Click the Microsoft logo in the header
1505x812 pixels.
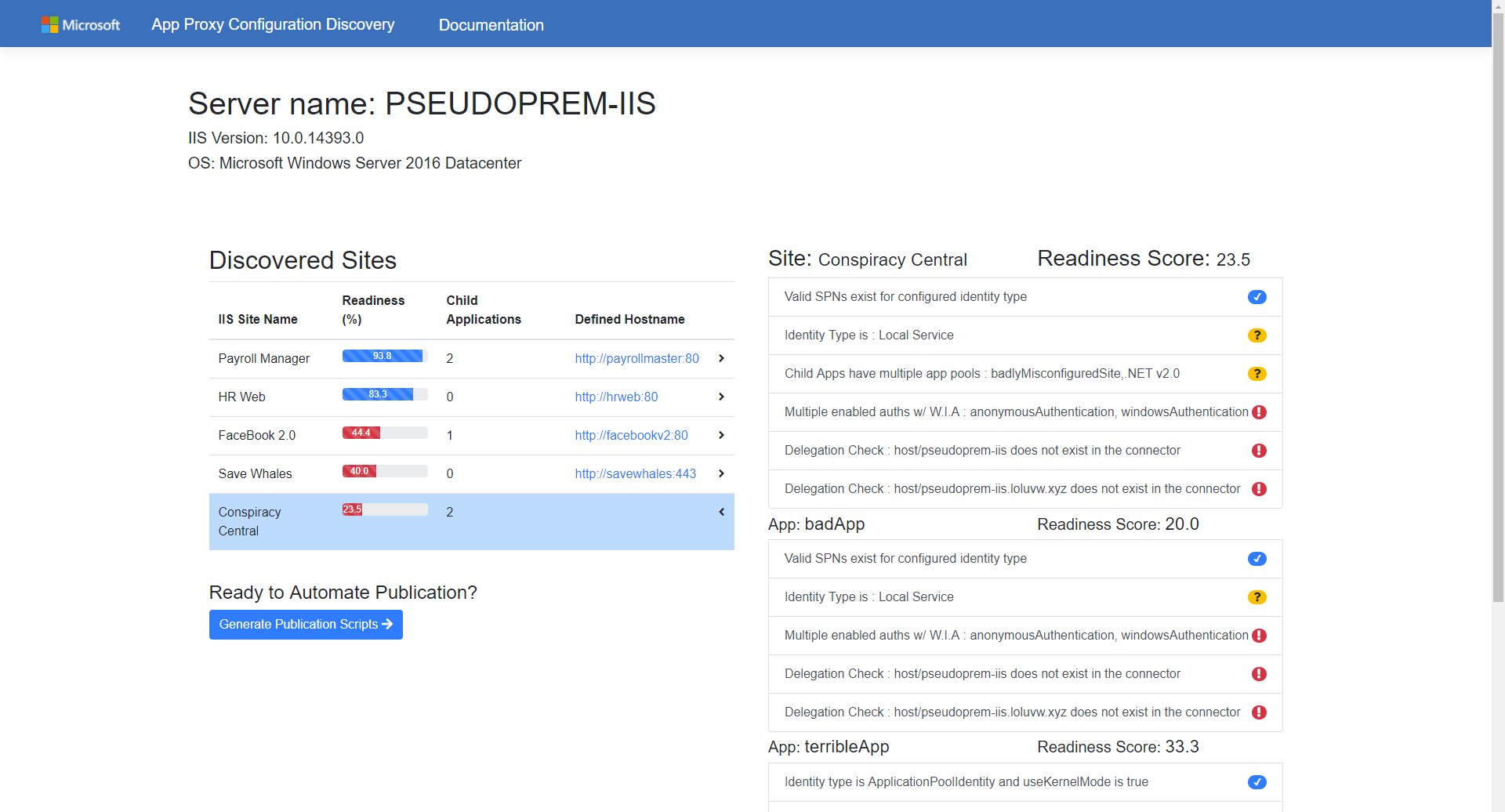point(81,24)
